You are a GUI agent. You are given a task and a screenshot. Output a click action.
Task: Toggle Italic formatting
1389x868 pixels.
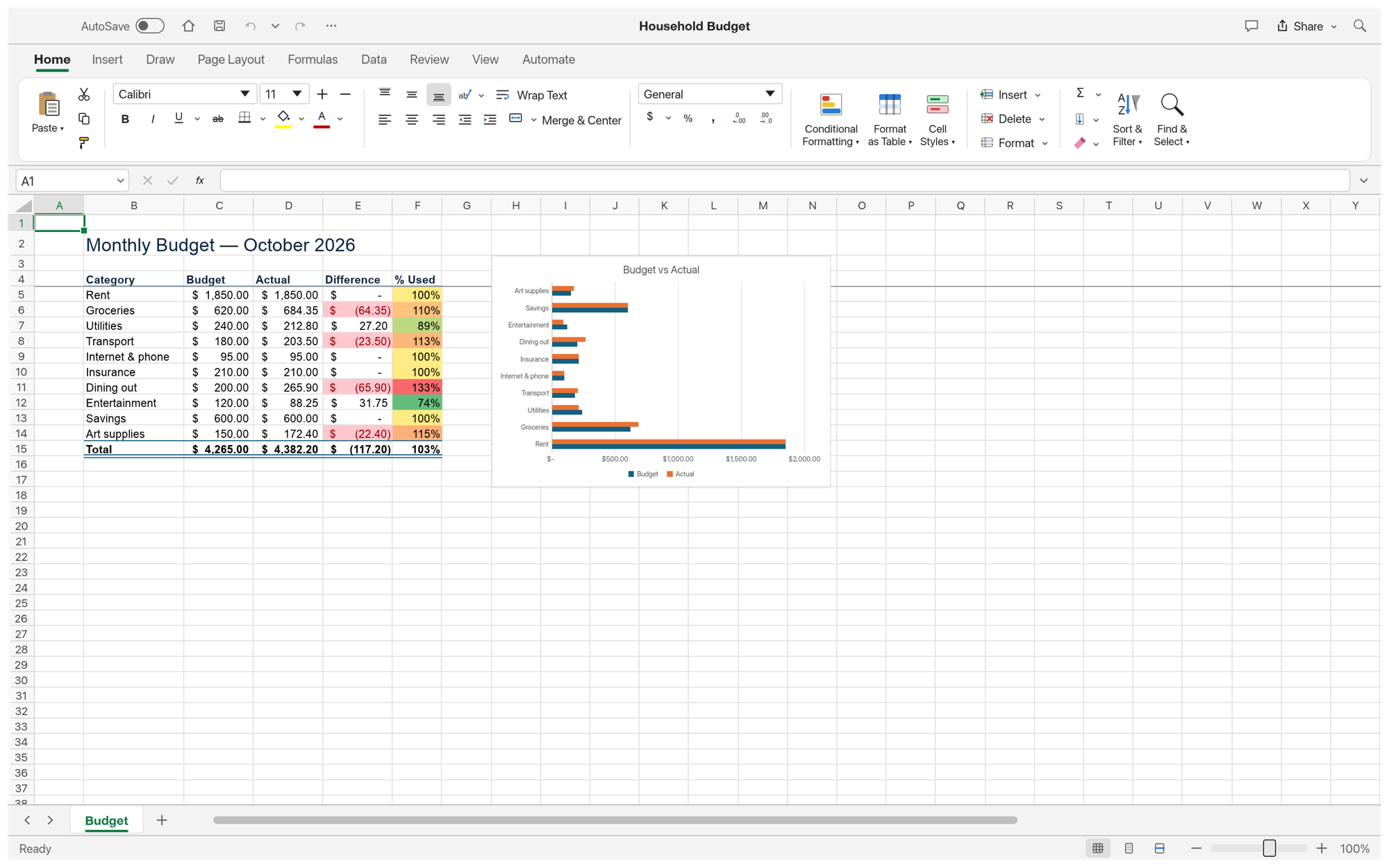coord(153,119)
